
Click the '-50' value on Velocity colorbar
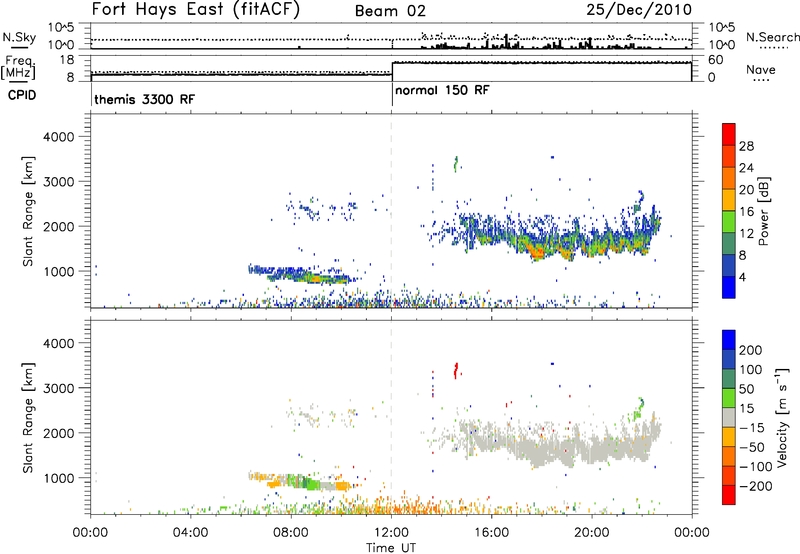[752, 447]
